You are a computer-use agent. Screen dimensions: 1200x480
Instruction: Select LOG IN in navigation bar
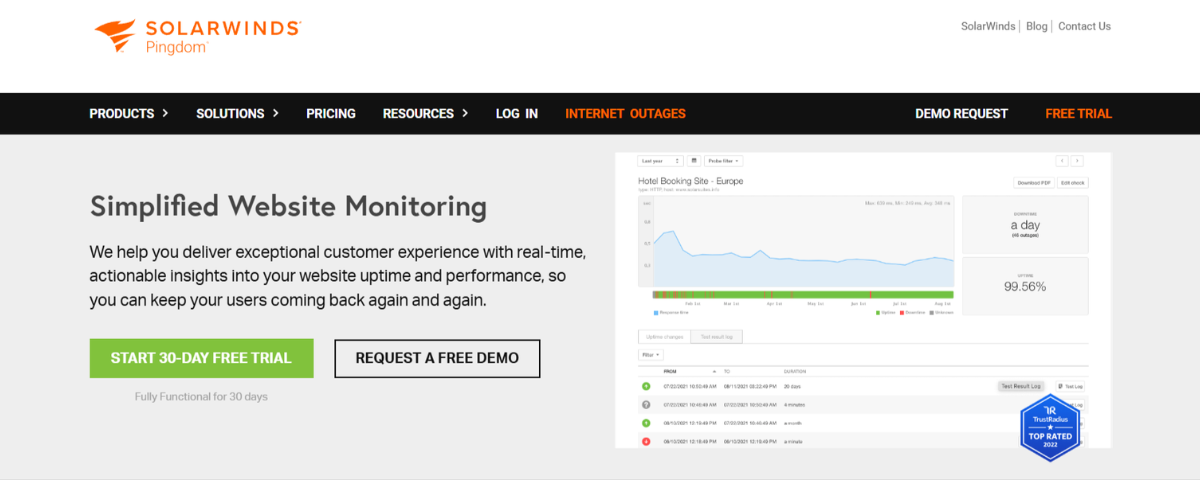click(x=517, y=114)
